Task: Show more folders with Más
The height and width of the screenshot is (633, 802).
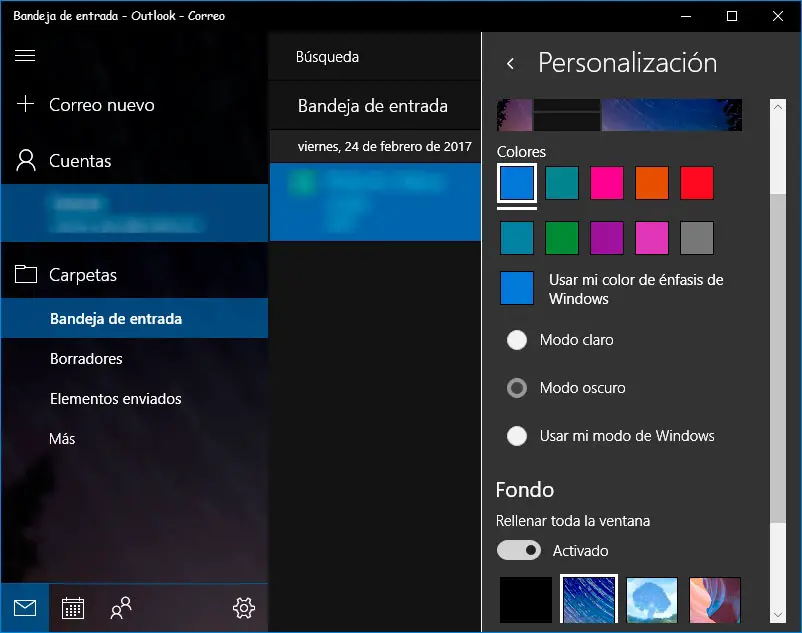Action: 62,438
